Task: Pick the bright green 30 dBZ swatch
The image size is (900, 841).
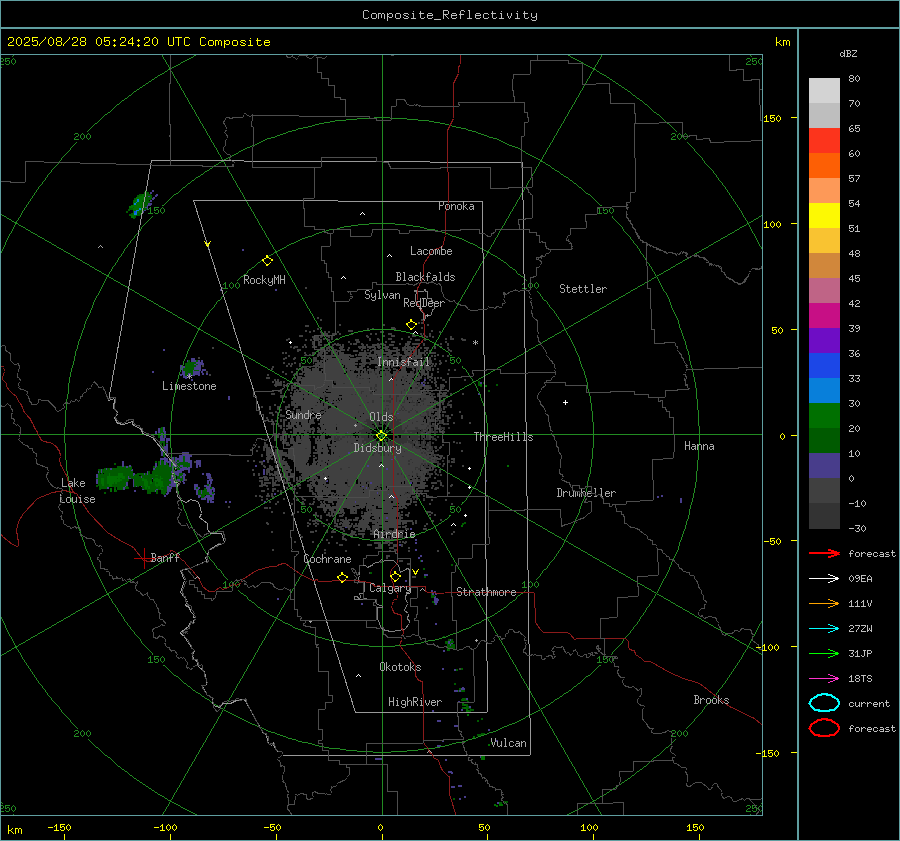Action: coord(824,415)
